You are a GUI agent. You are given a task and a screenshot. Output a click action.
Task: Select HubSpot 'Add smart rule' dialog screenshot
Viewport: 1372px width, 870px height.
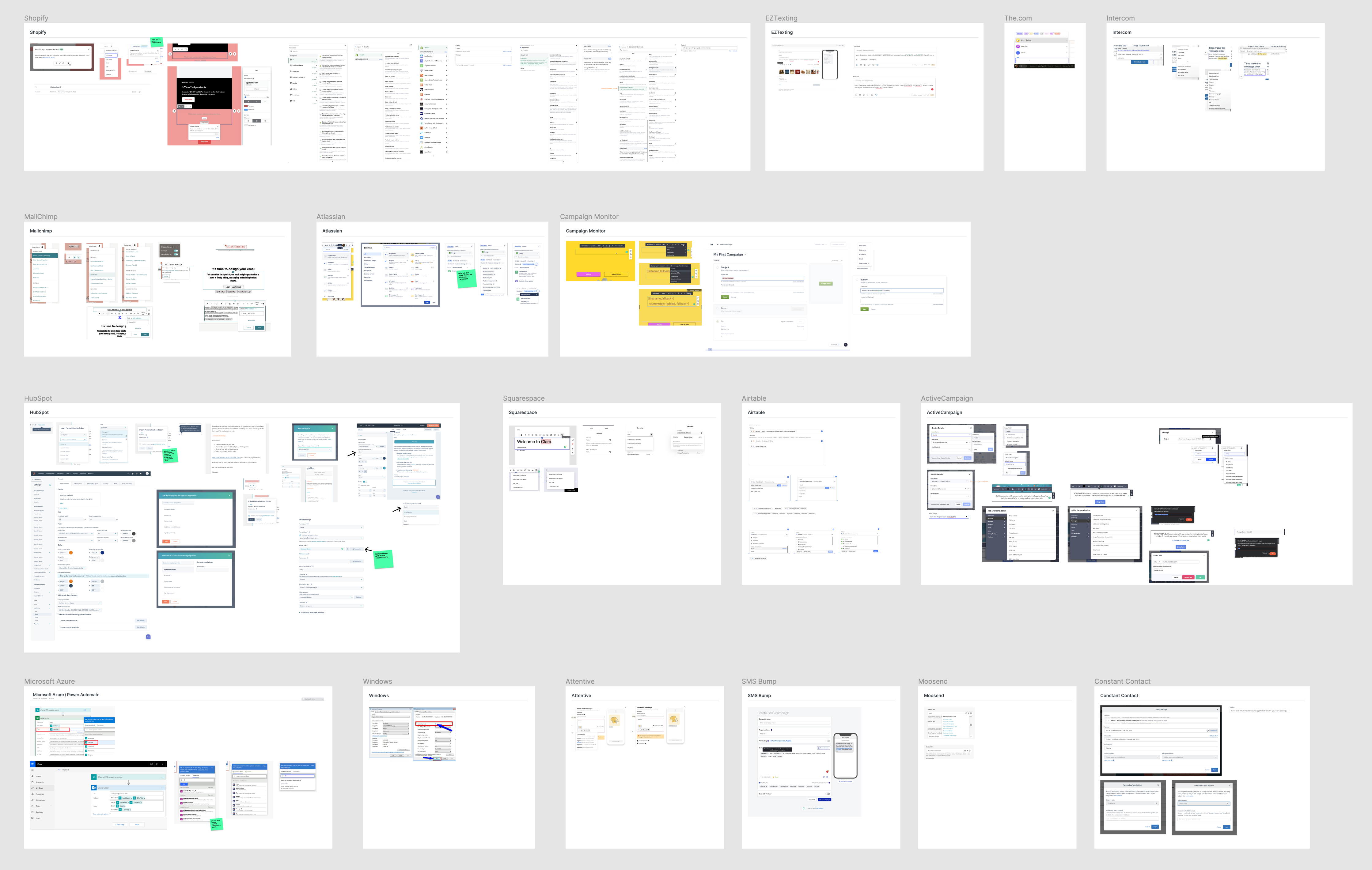(x=315, y=441)
